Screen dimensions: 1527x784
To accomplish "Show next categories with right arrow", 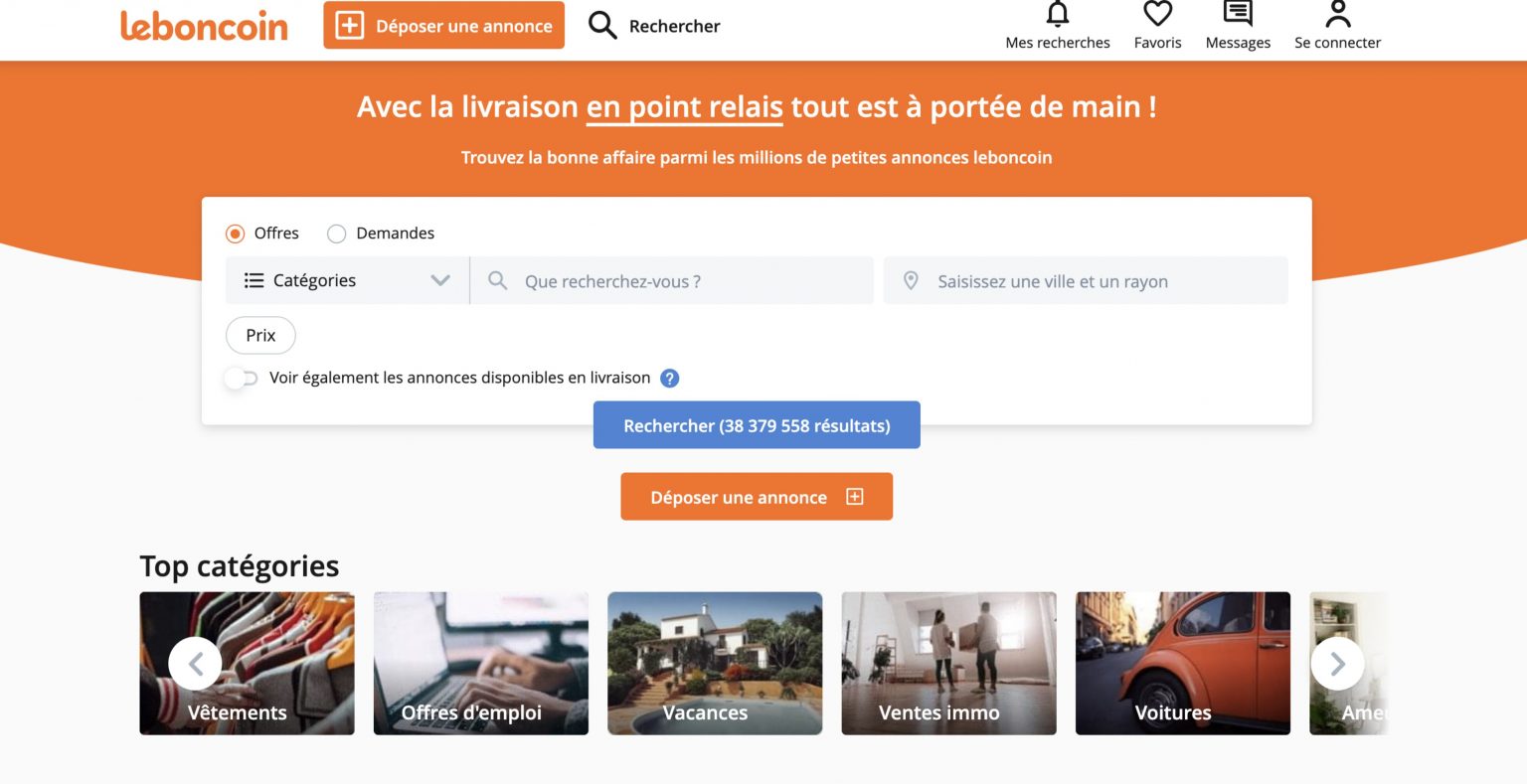I will [x=1337, y=663].
